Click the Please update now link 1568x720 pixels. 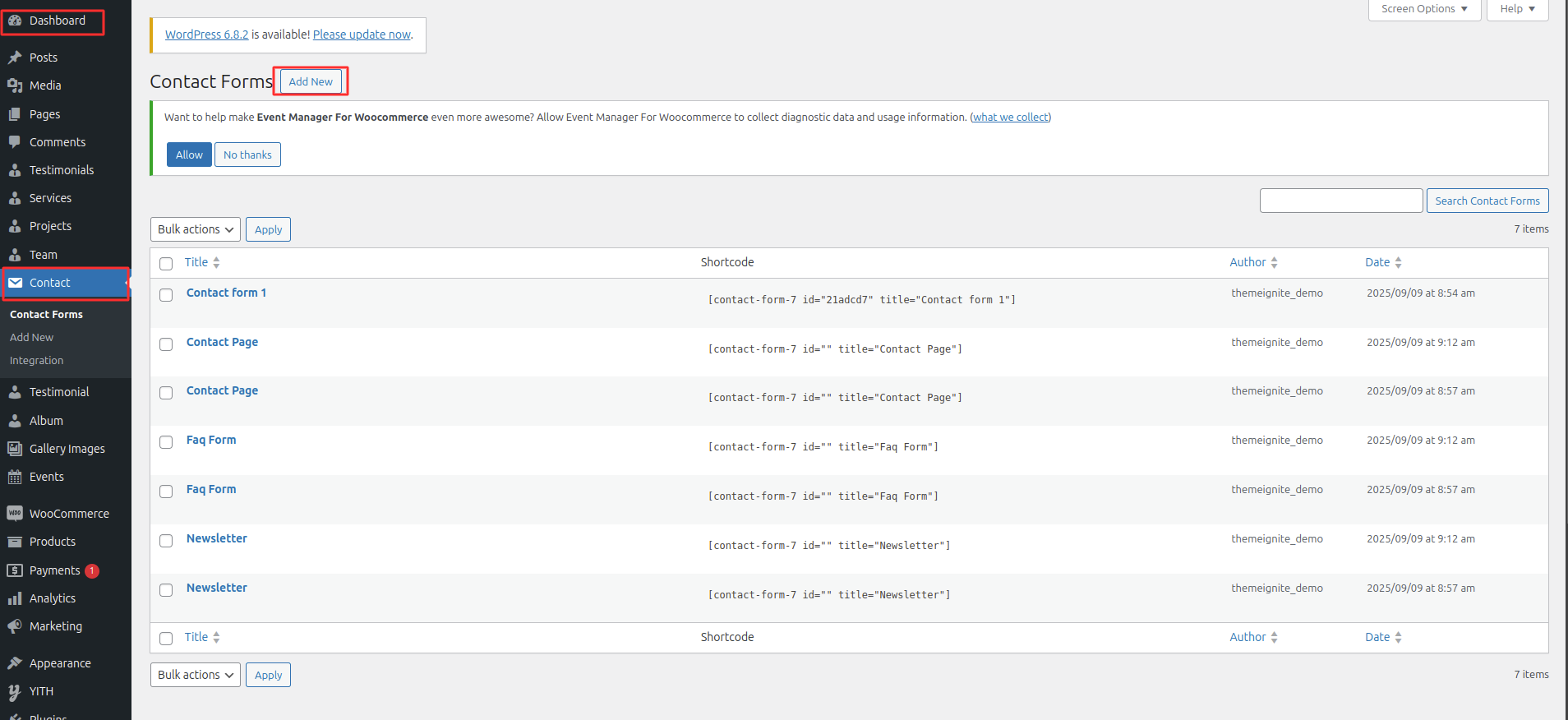coord(362,35)
